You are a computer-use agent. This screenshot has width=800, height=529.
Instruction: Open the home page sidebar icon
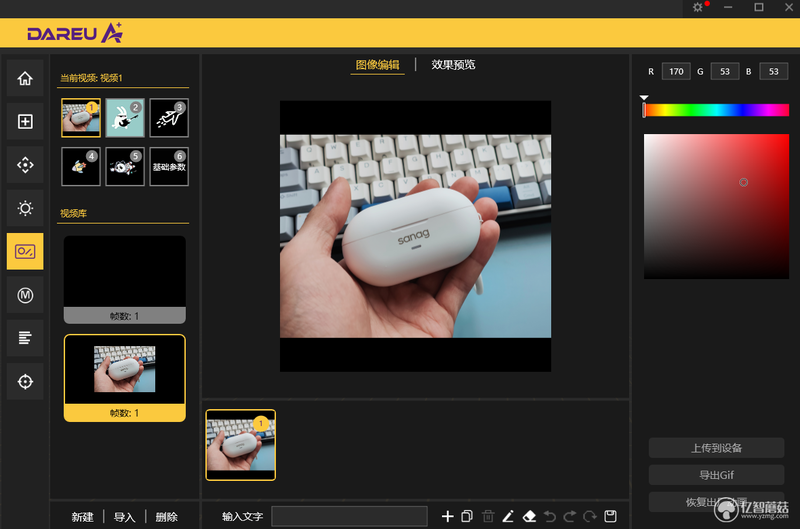click(x=25, y=79)
